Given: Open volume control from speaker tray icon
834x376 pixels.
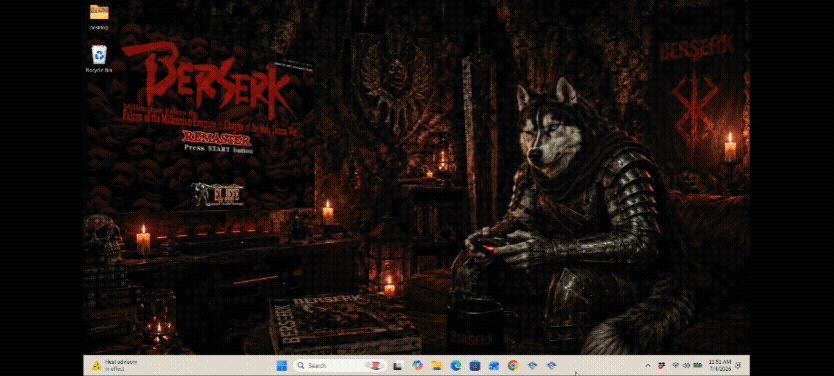Looking at the screenshot, I should click(686, 365).
